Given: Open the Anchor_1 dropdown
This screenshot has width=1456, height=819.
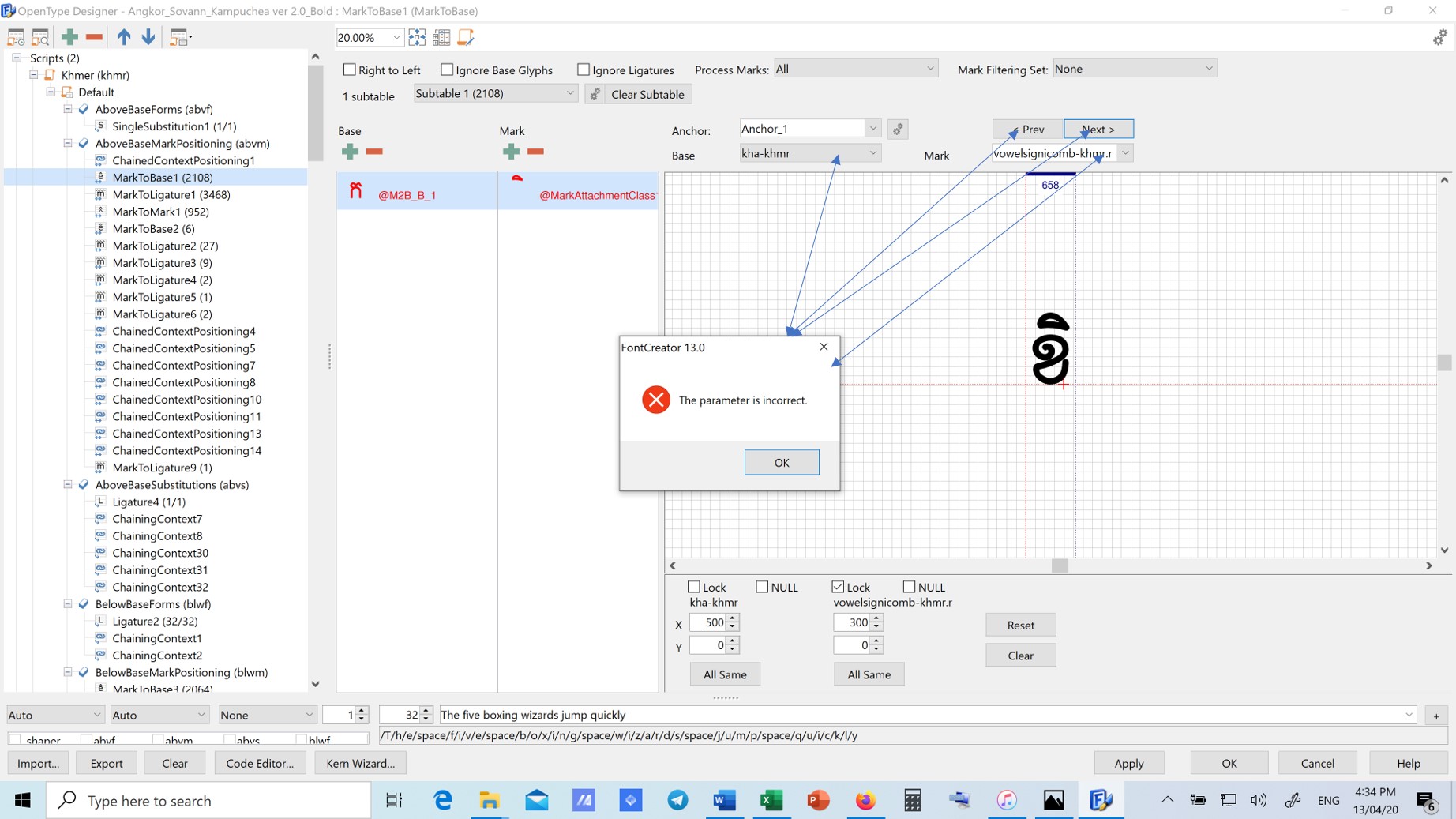Looking at the screenshot, I should pos(872,128).
